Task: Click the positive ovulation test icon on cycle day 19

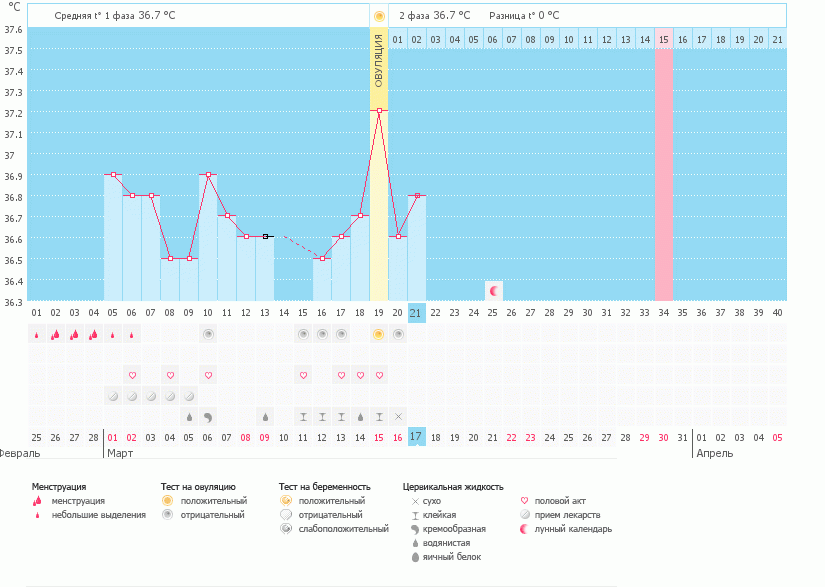Action: (378, 334)
